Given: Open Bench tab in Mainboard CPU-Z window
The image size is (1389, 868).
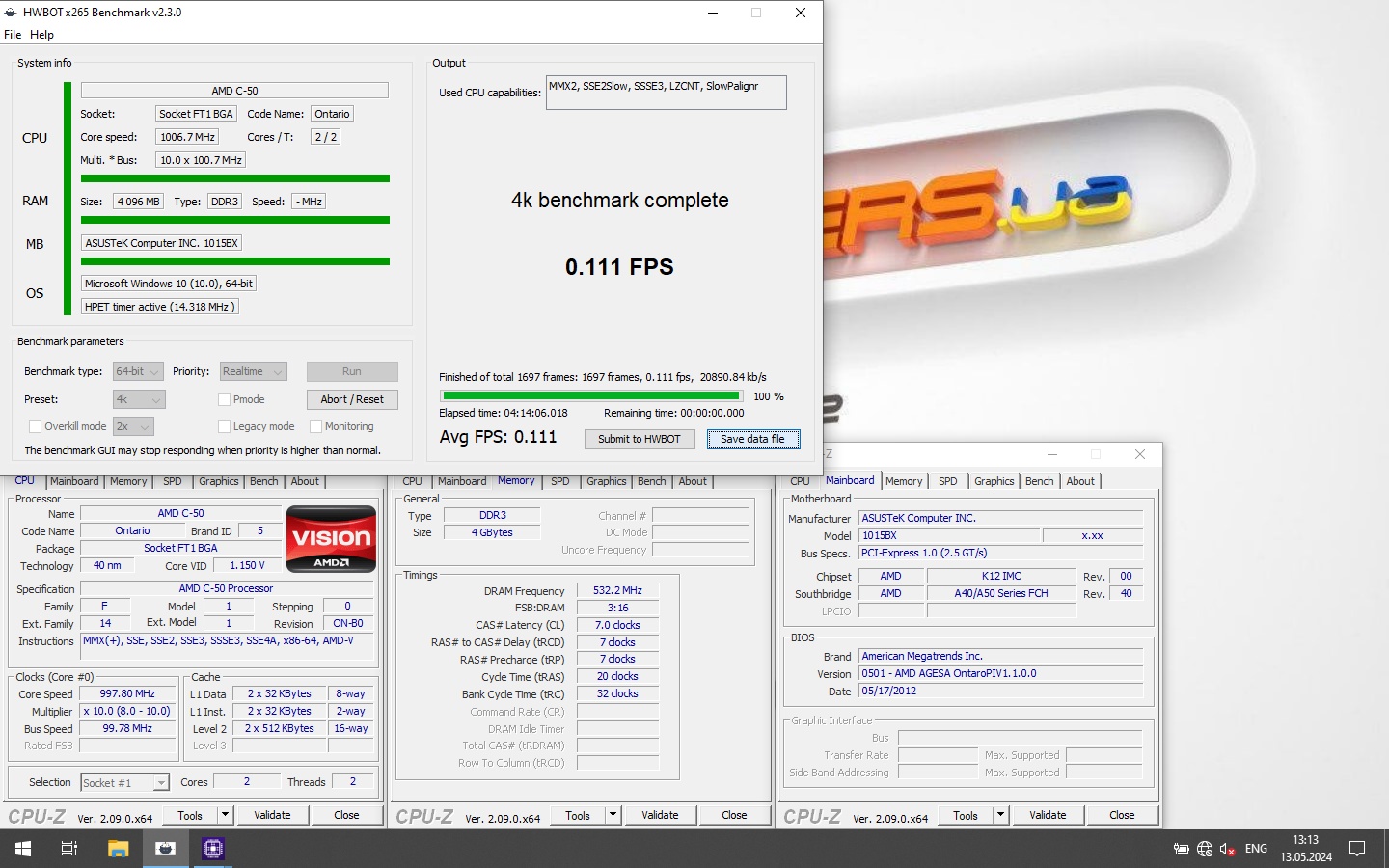Looking at the screenshot, I should click(x=1040, y=481).
